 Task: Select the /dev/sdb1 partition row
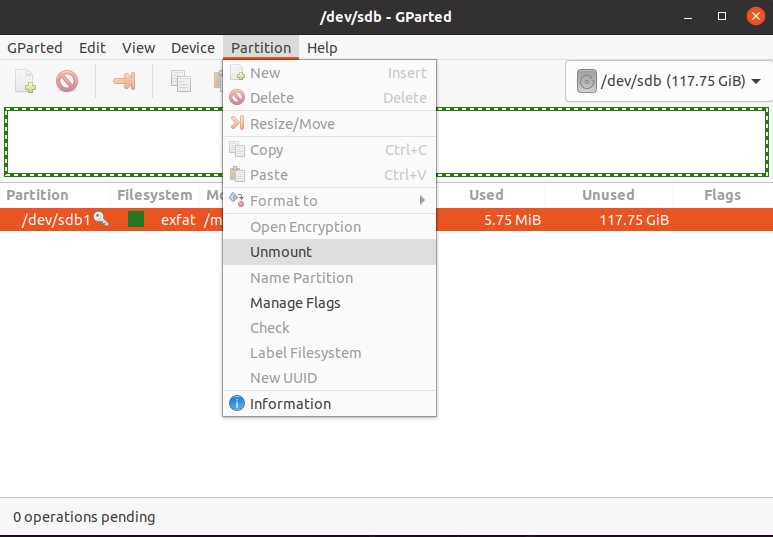point(600,220)
